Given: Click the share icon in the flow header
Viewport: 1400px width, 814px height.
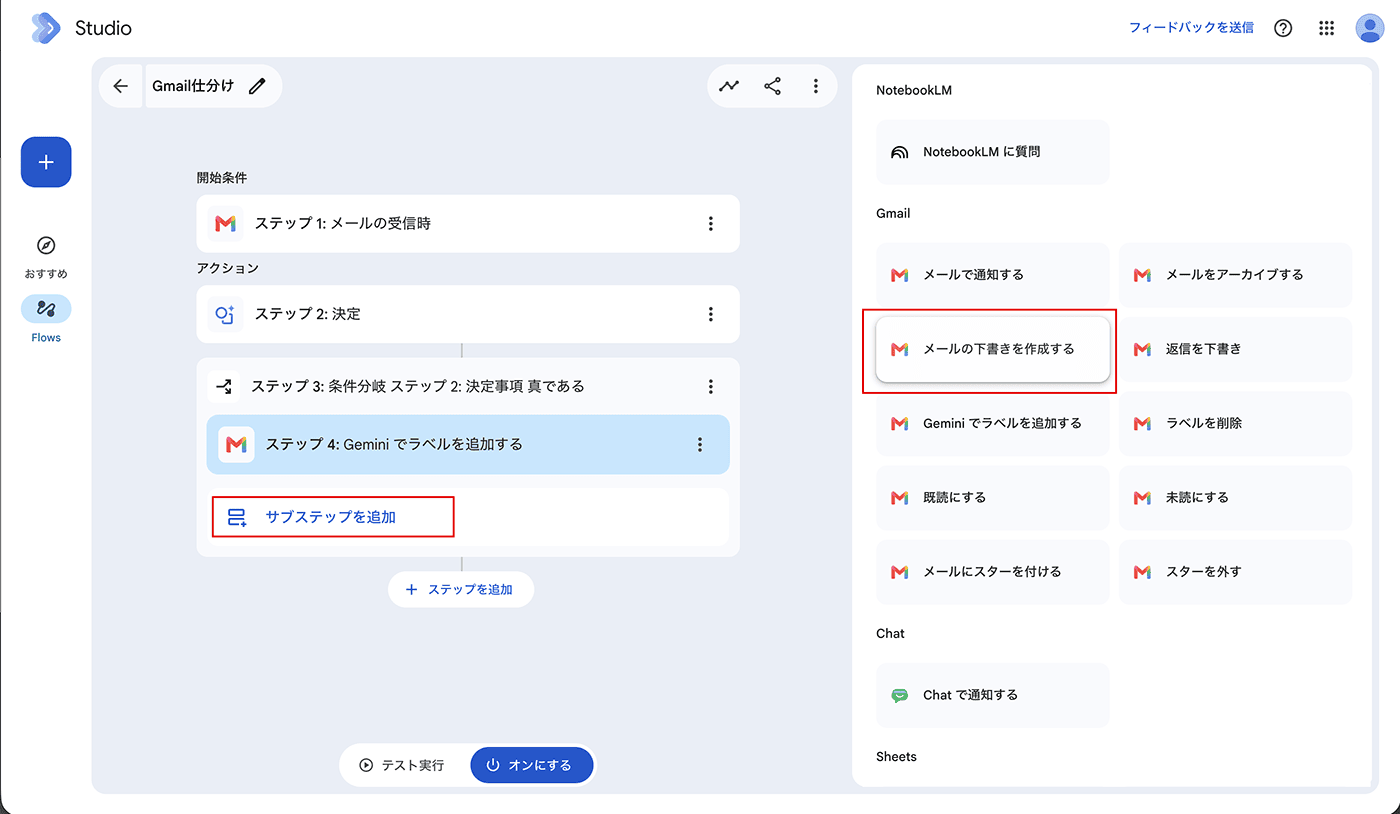Looking at the screenshot, I should click(x=773, y=86).
